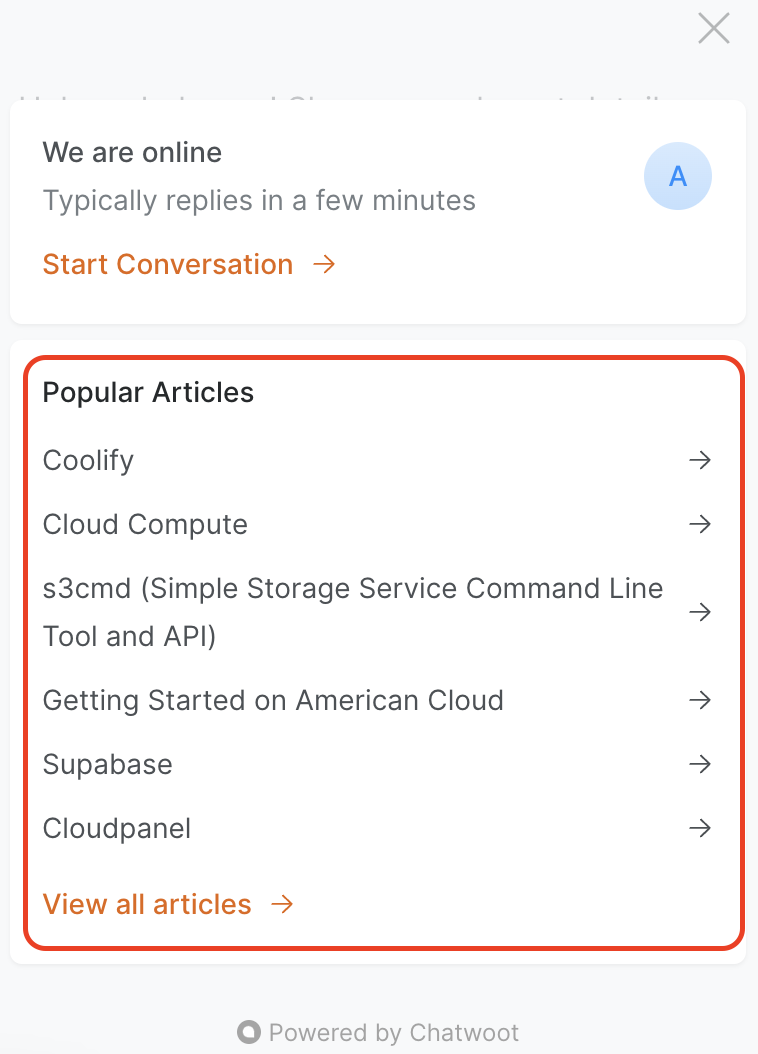Open the Cloudpanel article
This screenshot has width=758, height=1054.
click(117, 828)
